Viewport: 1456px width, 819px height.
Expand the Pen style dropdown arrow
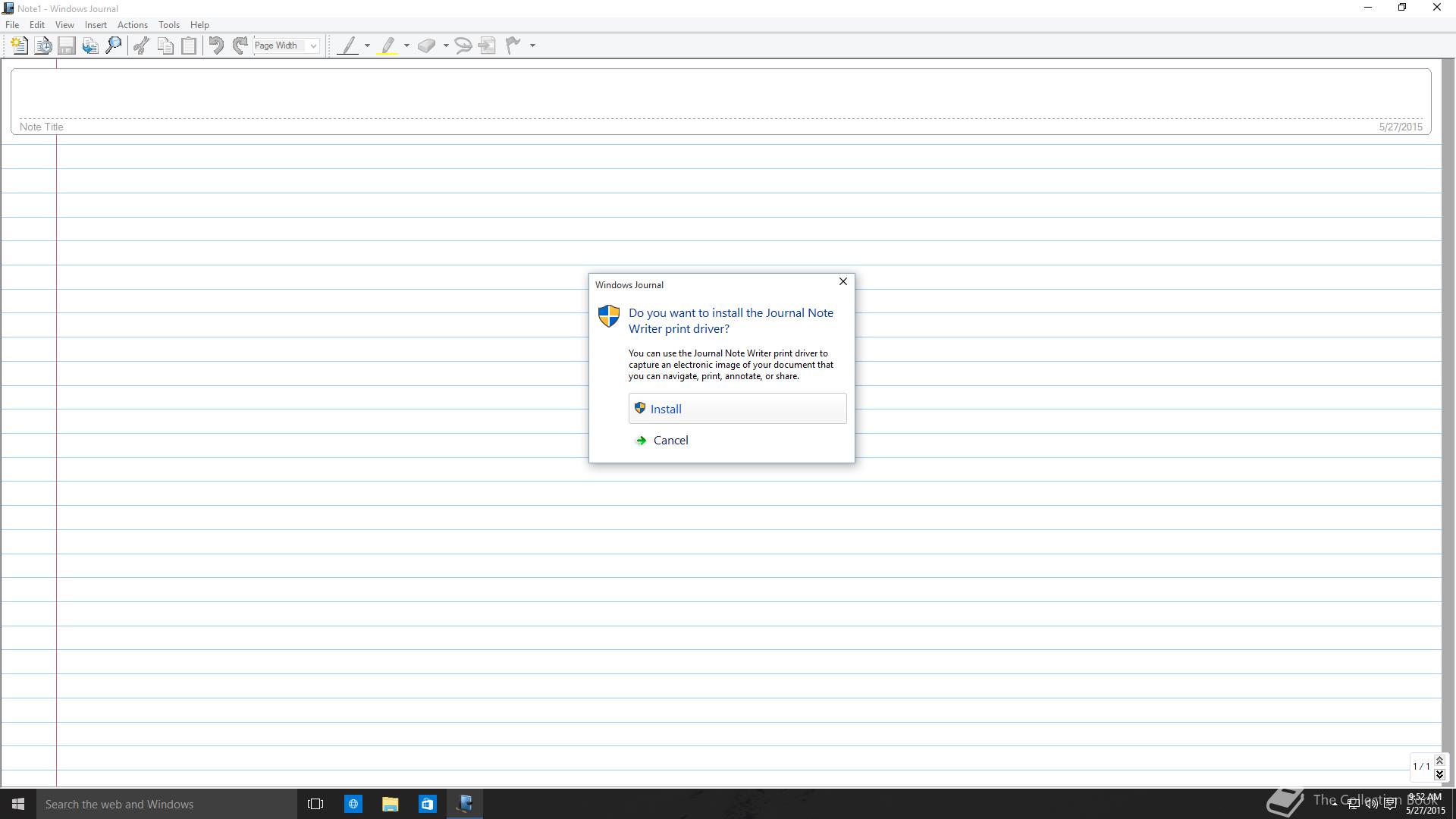[368, 45]
